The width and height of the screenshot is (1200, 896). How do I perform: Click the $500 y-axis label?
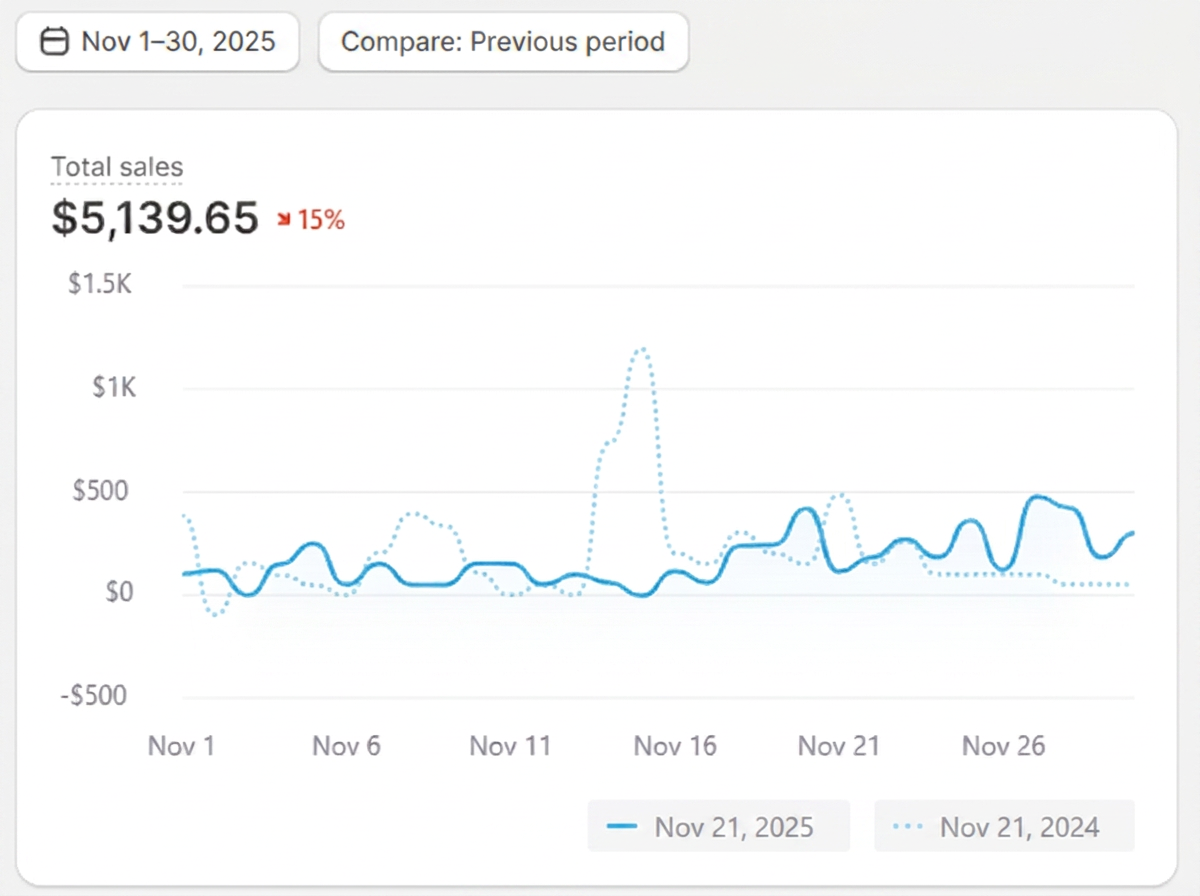pyautogui.click(x=102, y=491)
